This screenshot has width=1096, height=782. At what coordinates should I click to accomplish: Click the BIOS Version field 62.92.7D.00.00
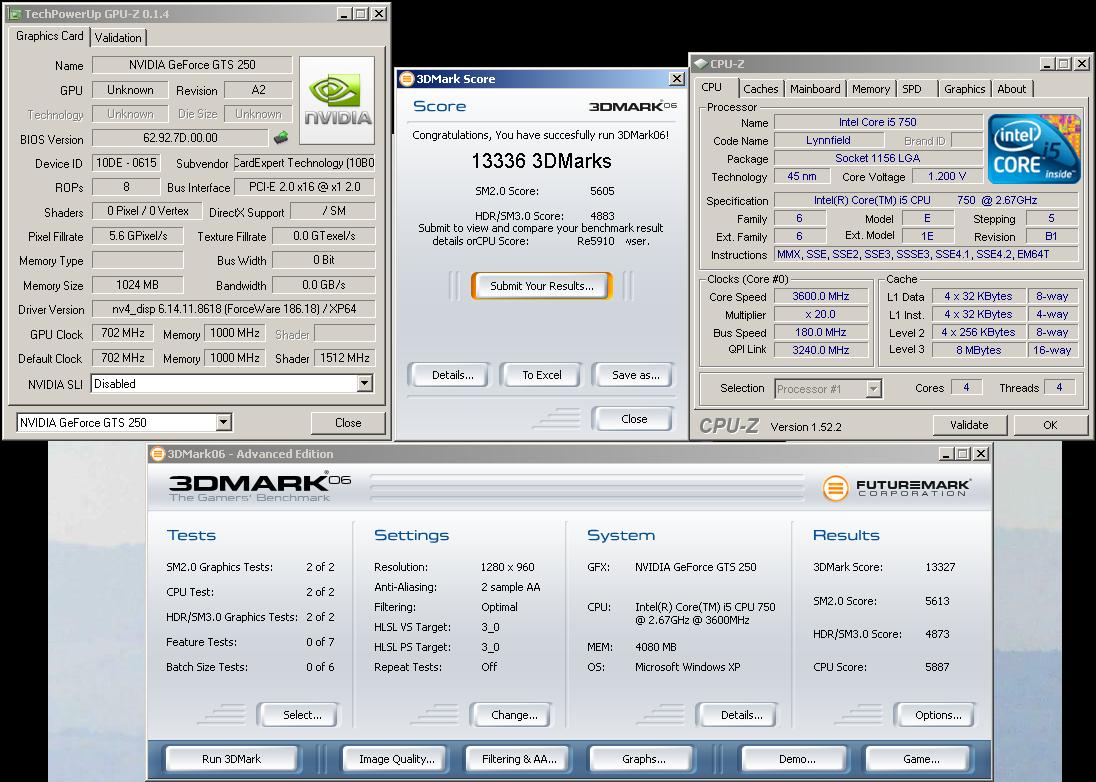180,138
